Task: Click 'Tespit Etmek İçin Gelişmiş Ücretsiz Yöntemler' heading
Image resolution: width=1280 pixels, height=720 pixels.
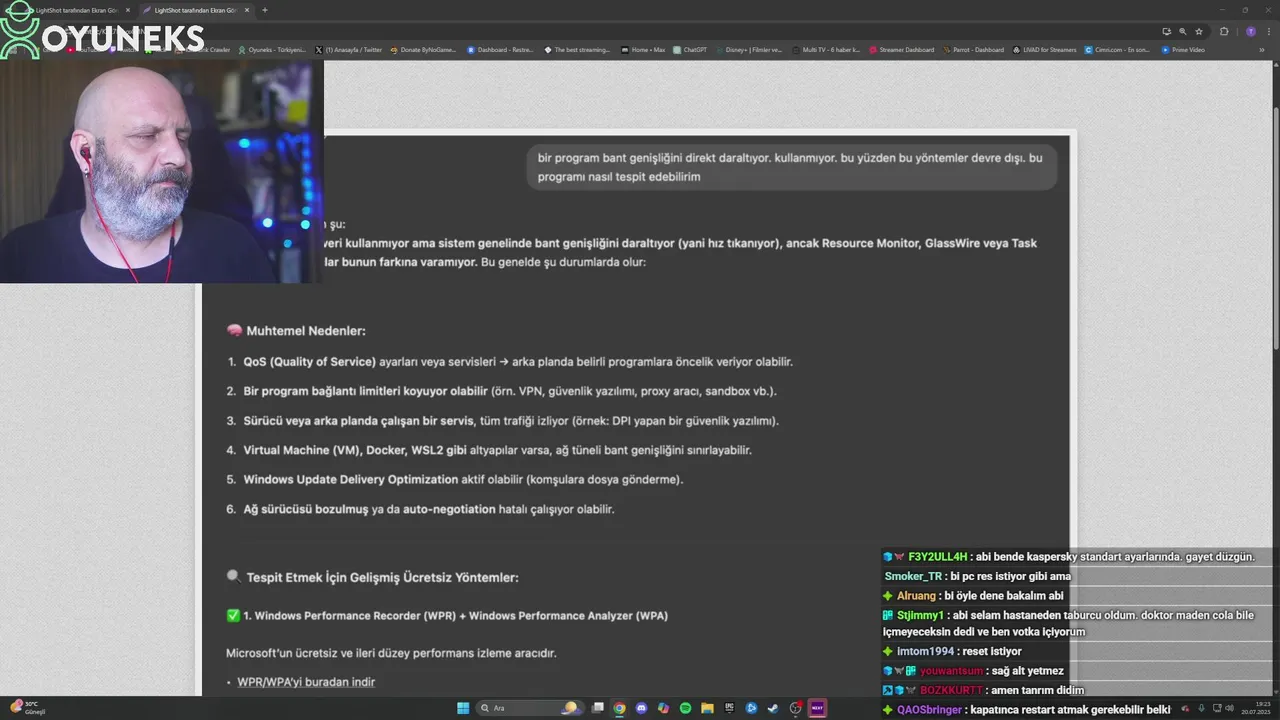Action: coord(383,577)
